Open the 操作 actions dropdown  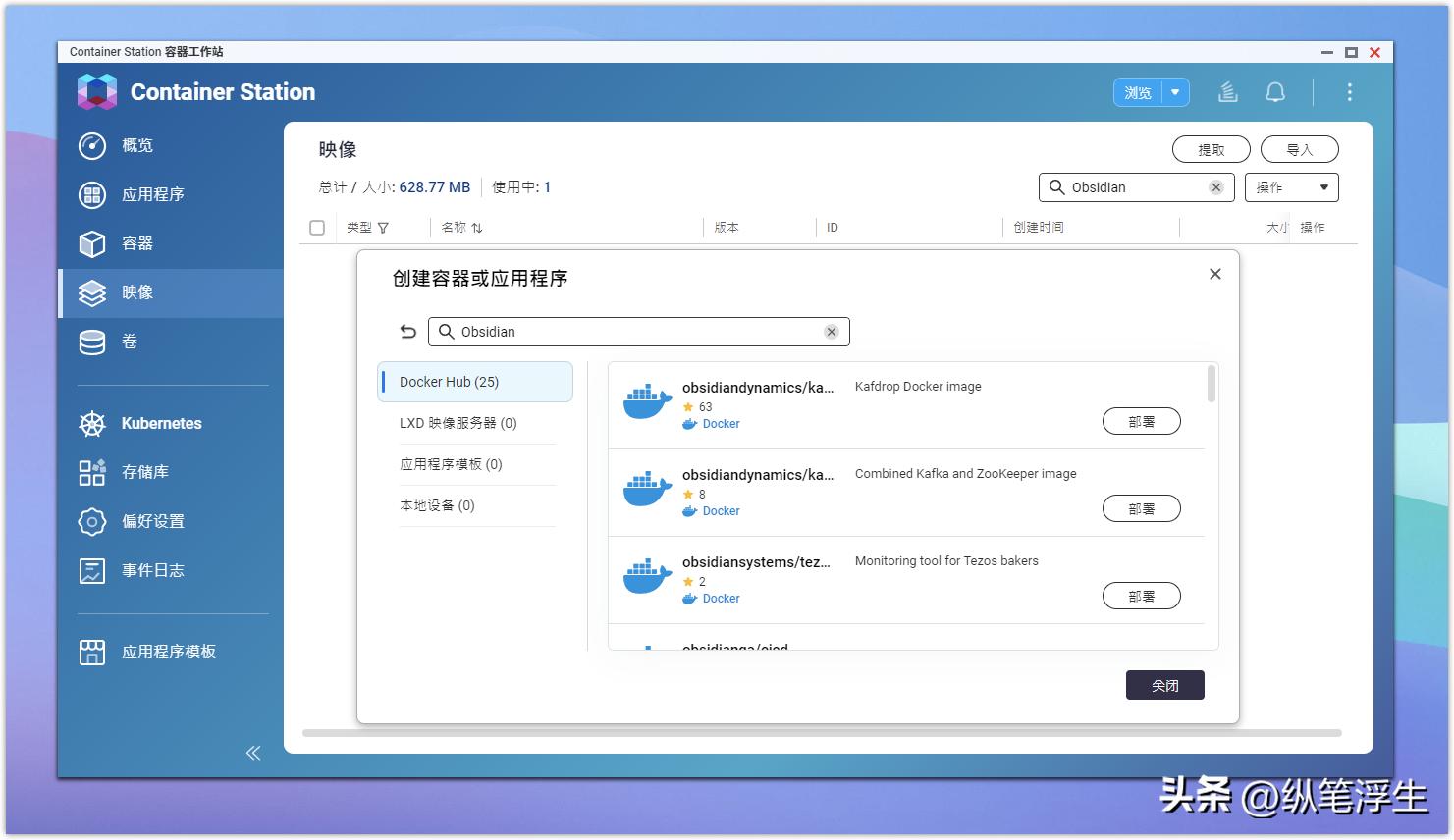pos(1291,186)
